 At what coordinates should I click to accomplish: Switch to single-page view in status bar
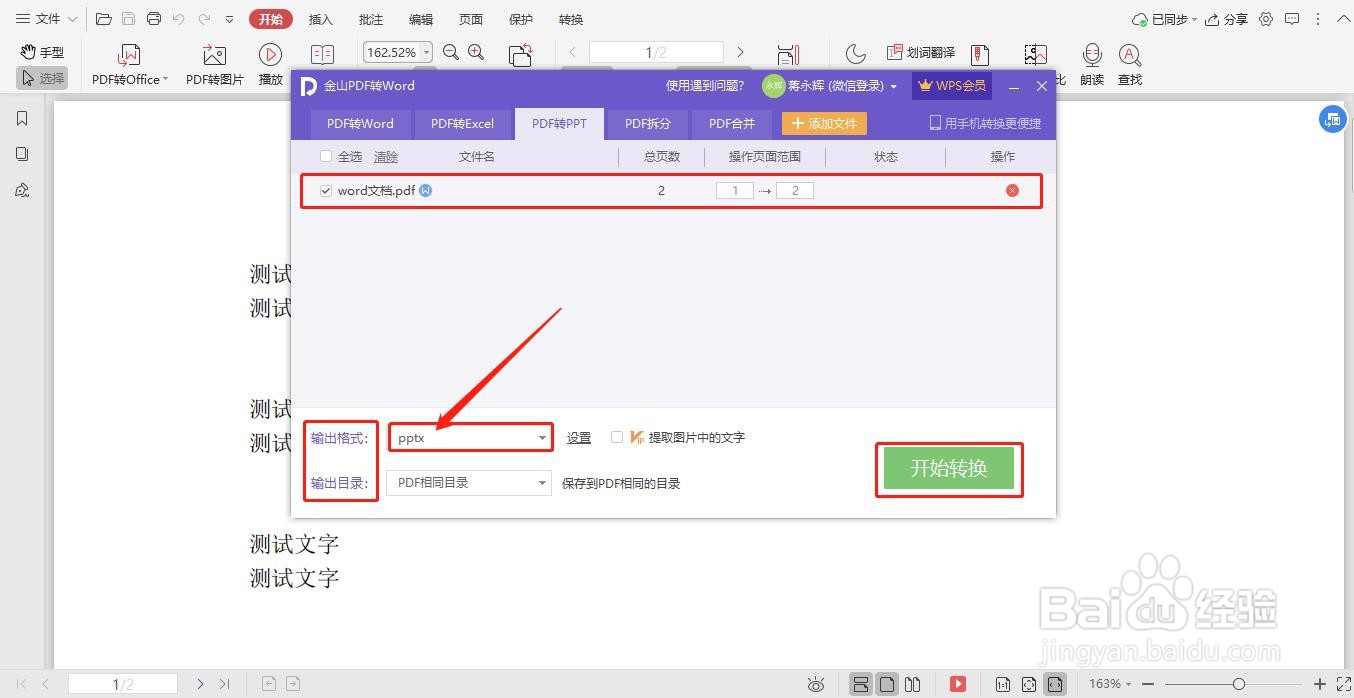[887, 684]
